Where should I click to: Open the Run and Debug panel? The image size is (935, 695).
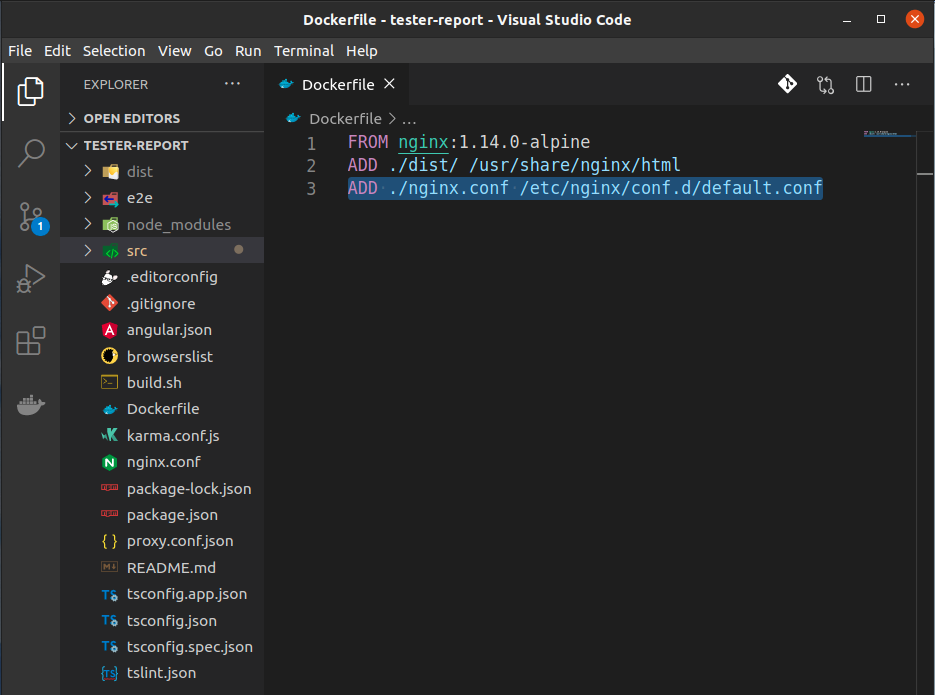(30, 279)
